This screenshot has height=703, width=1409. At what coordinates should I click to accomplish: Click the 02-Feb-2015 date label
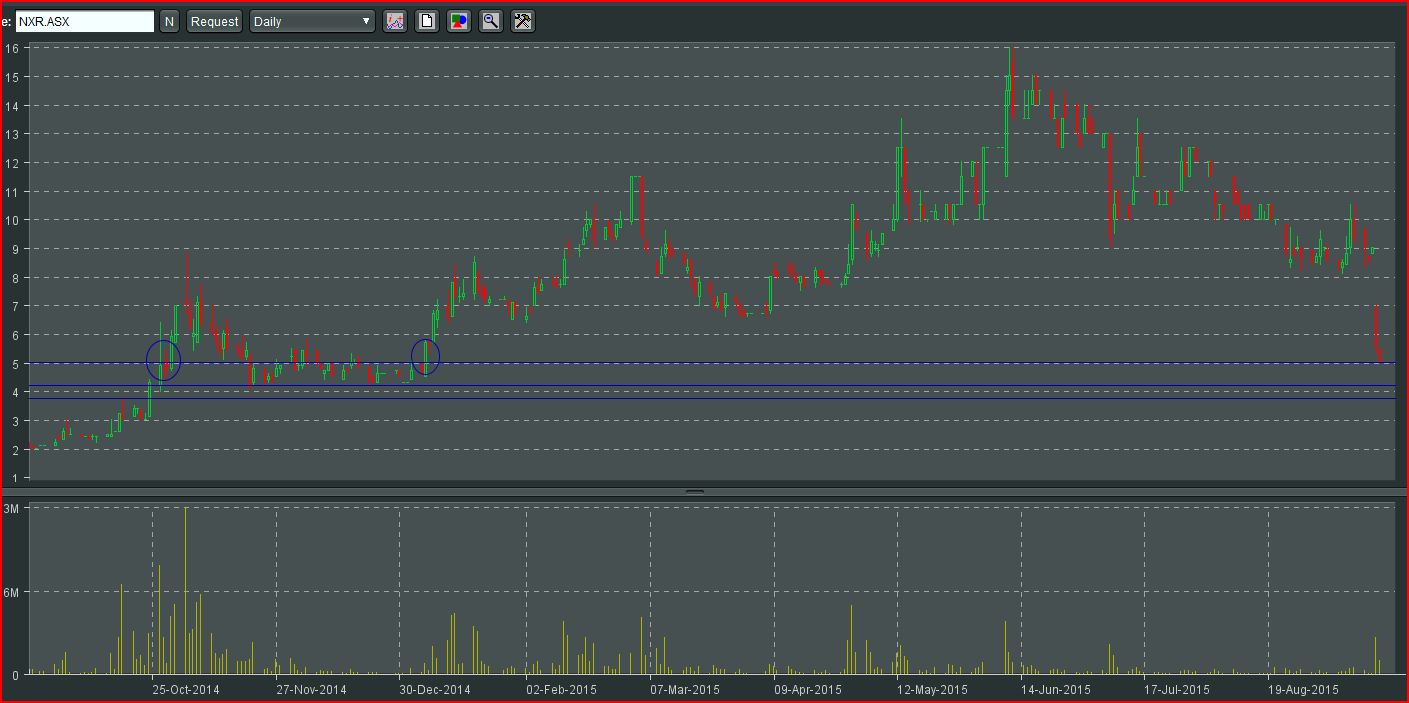[561, 690]
